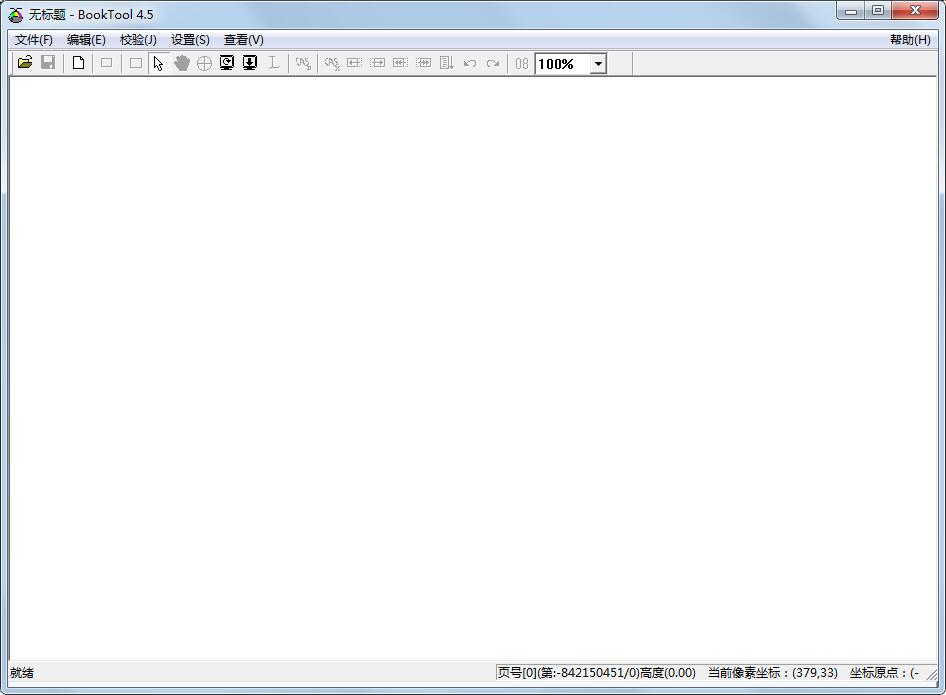This screenshot has height=695, width=946.
Task: Click the 08 numbering toolbar icon
Action: pyautogui.click(x=521, y=63)
